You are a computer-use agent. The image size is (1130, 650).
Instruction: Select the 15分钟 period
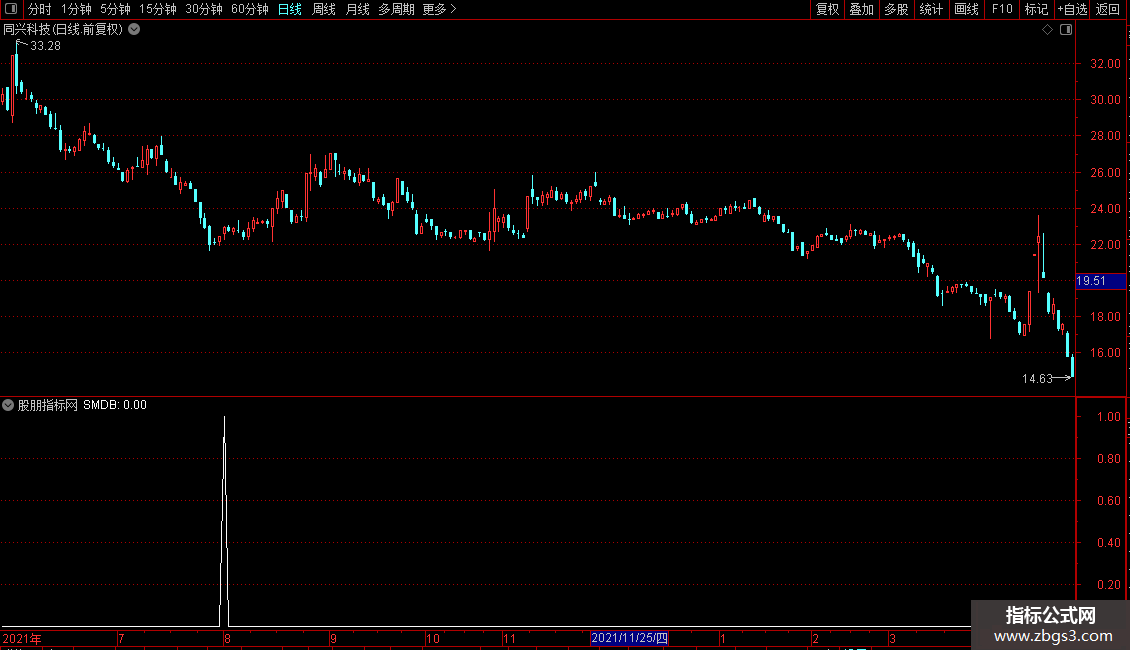(158, 9)
